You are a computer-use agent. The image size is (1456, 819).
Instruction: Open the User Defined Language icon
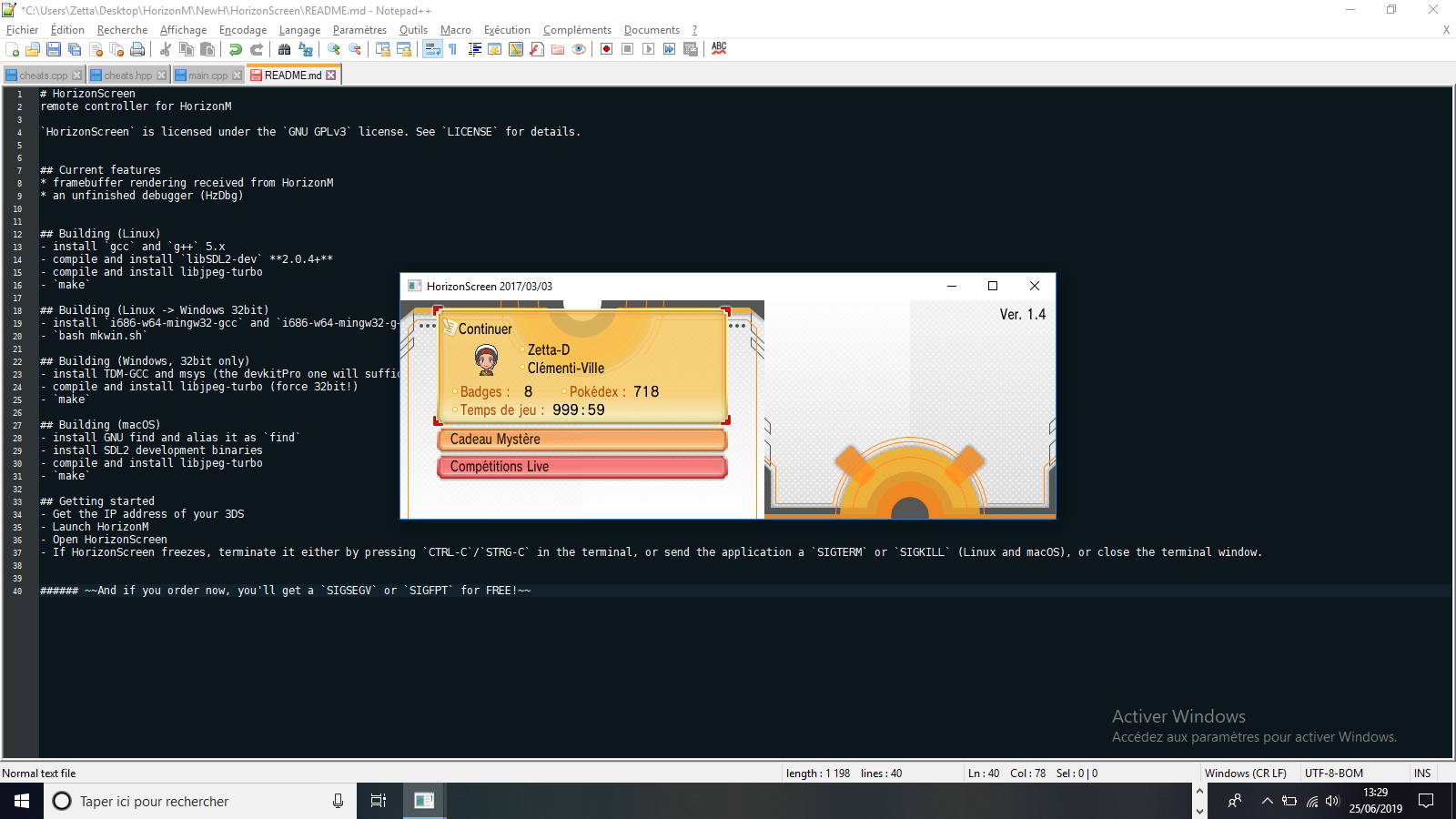pos(495,49)
